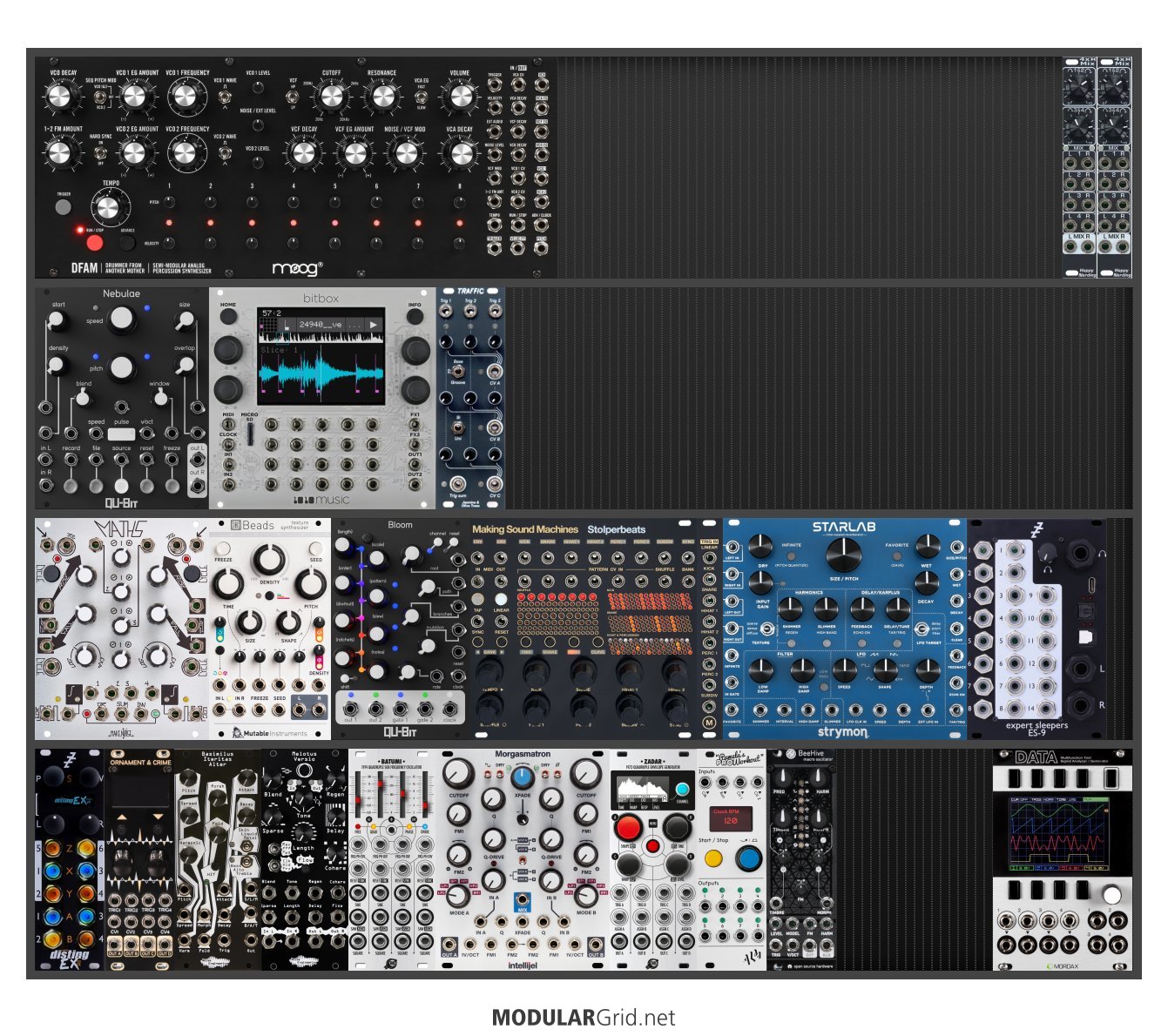Screen dimensions: 1168x1036
Task: Select the Melotus Versio module
Action: tap(305, 860)
